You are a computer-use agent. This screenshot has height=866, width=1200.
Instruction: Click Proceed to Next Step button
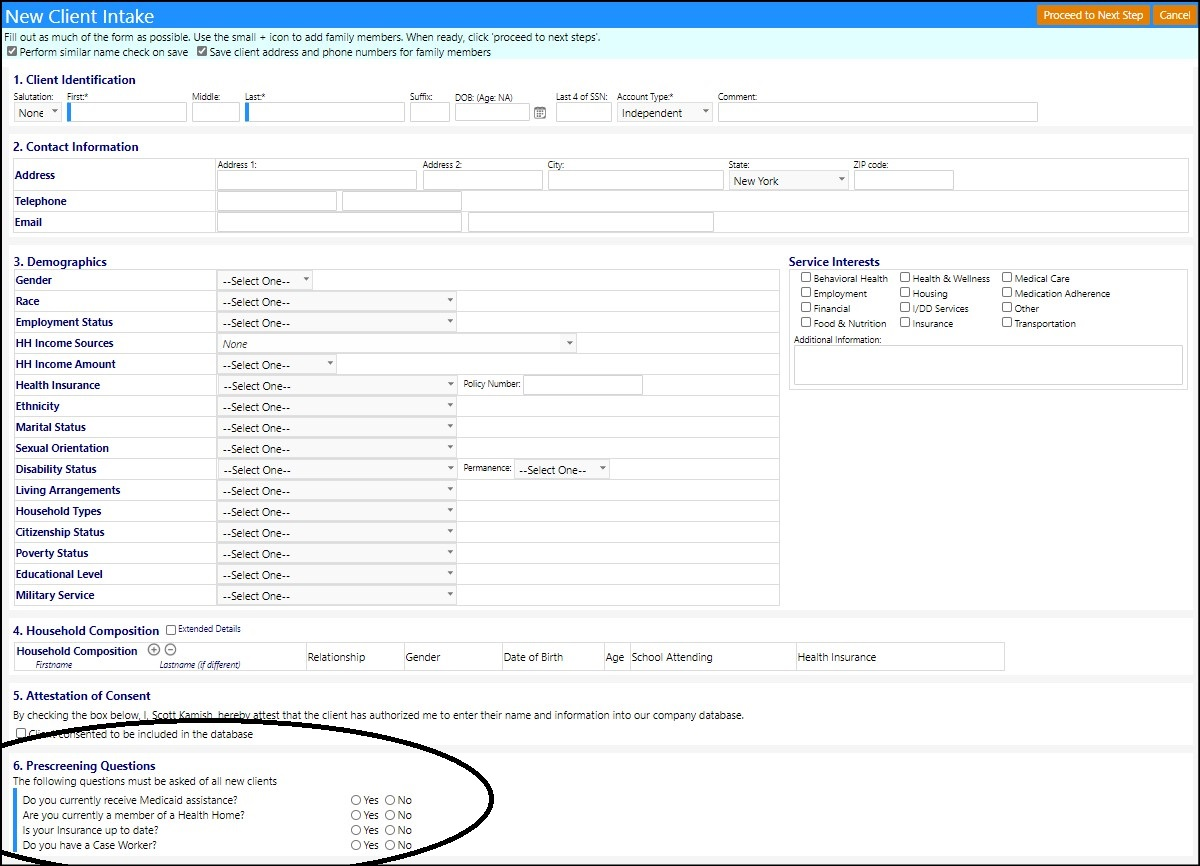point(1093,15)
